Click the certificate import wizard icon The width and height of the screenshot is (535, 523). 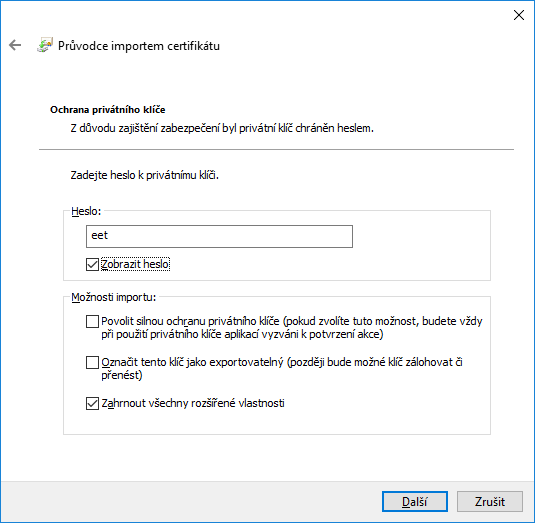[x=45, y=45]
